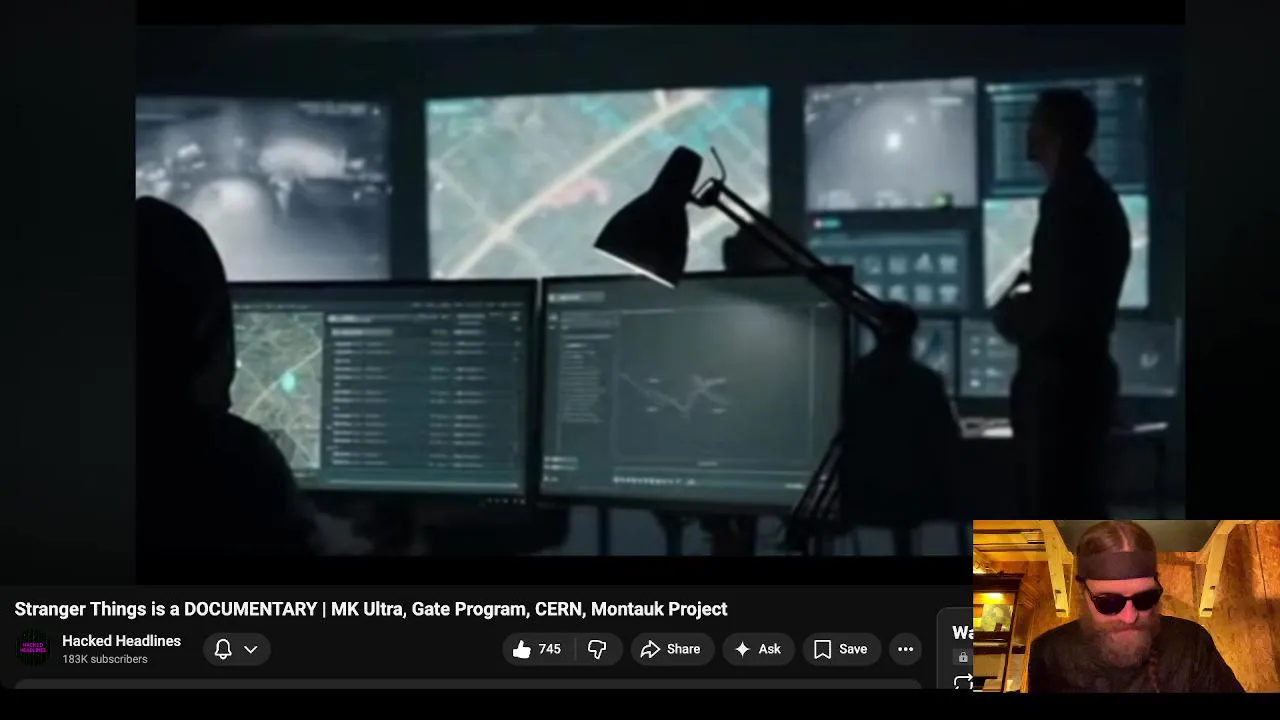
Task: Like the video with thumbs up
Action: point(536,649)
